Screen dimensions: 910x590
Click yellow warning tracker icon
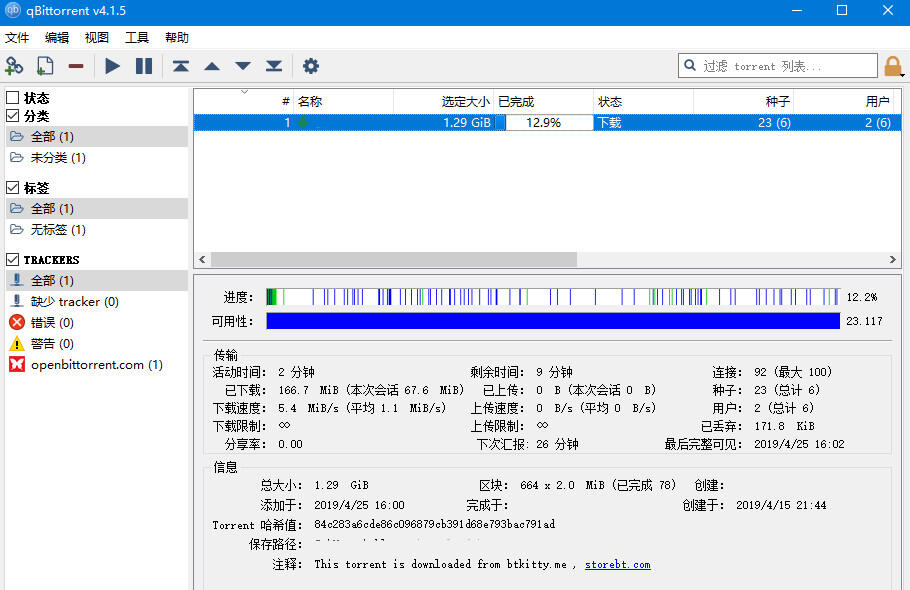(x=17, y=343)
